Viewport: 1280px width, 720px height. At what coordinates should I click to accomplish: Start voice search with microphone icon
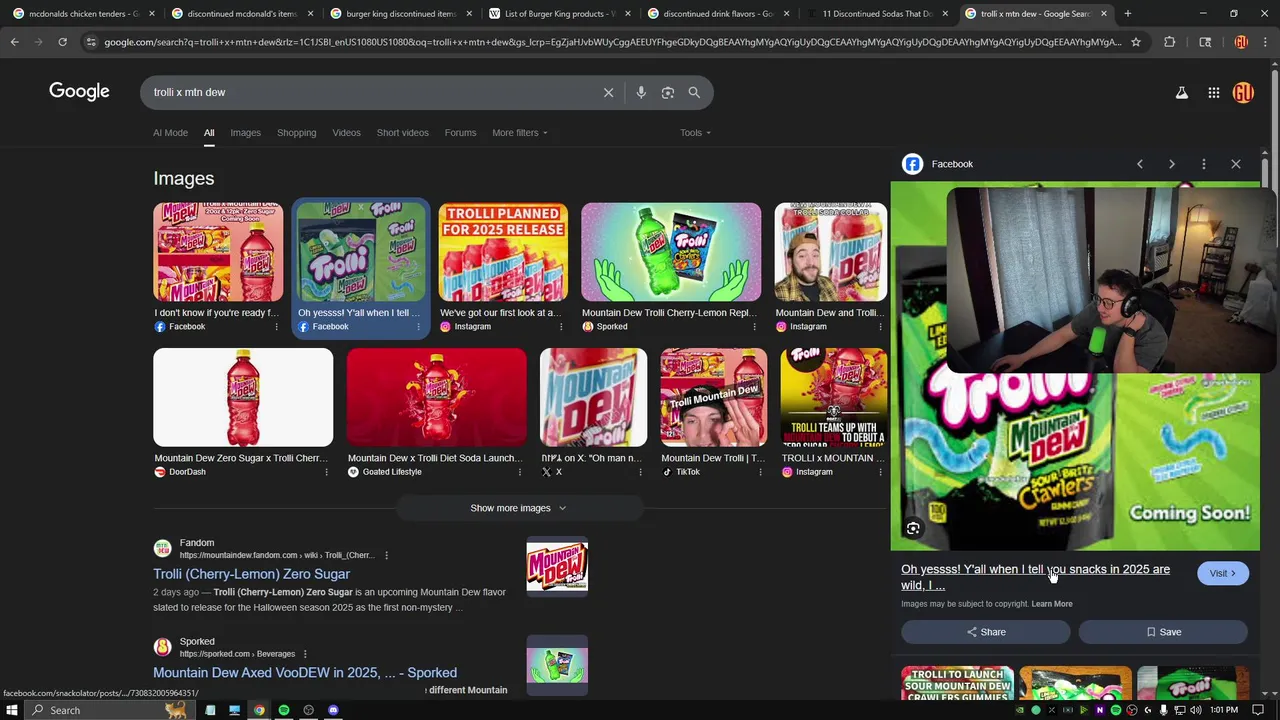[x=641, y=92]
